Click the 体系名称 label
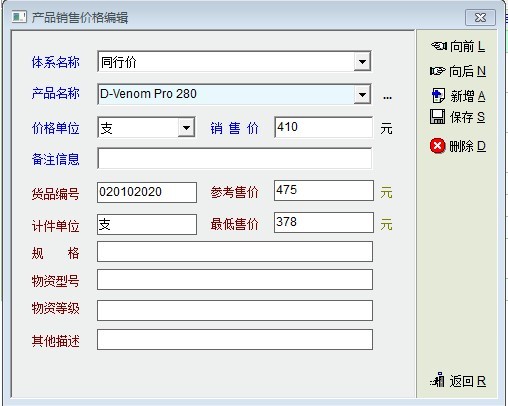The image size is (508, 406). (x=56, y=62)
